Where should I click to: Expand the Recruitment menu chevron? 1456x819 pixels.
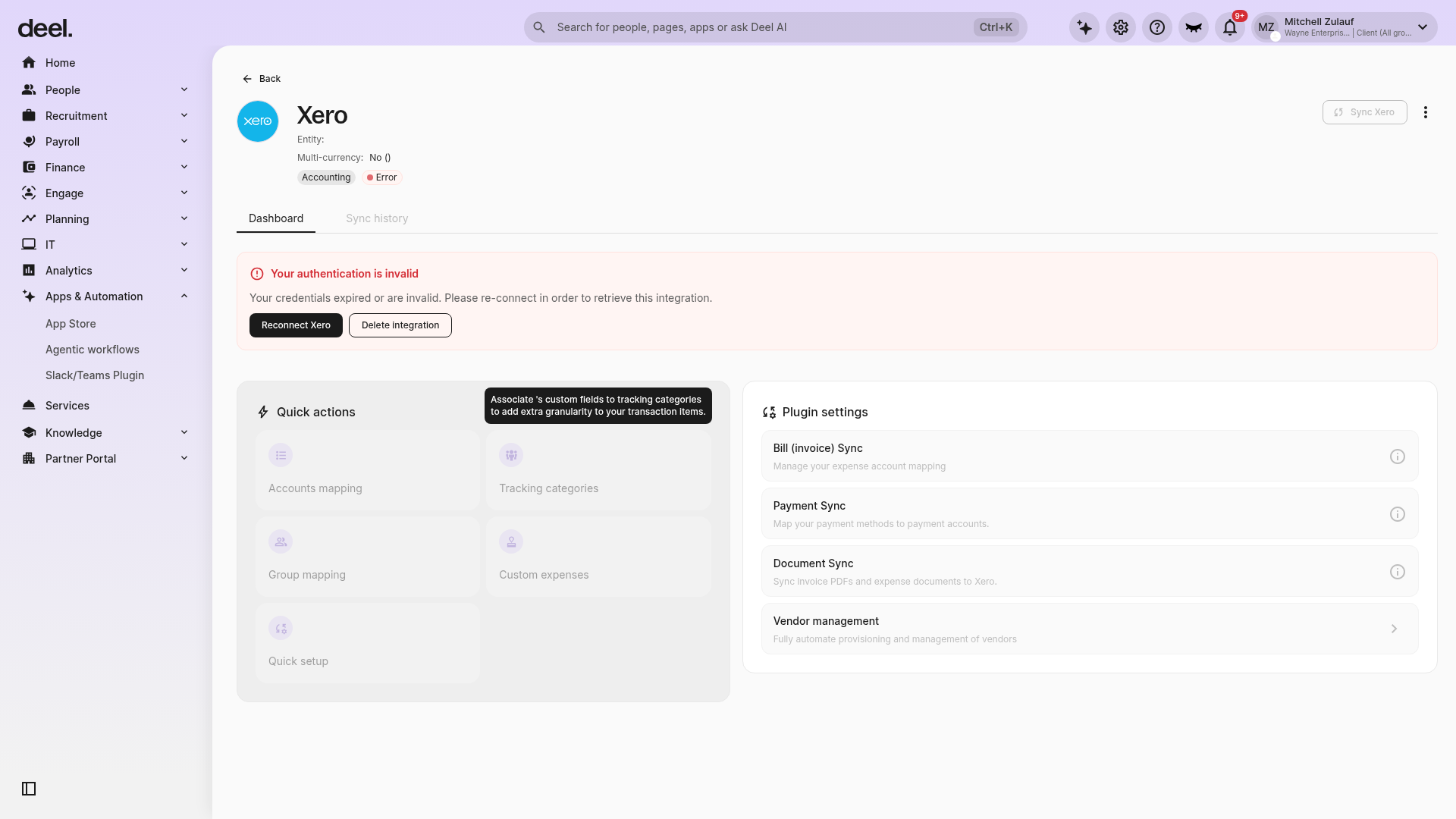pos(184,115)
